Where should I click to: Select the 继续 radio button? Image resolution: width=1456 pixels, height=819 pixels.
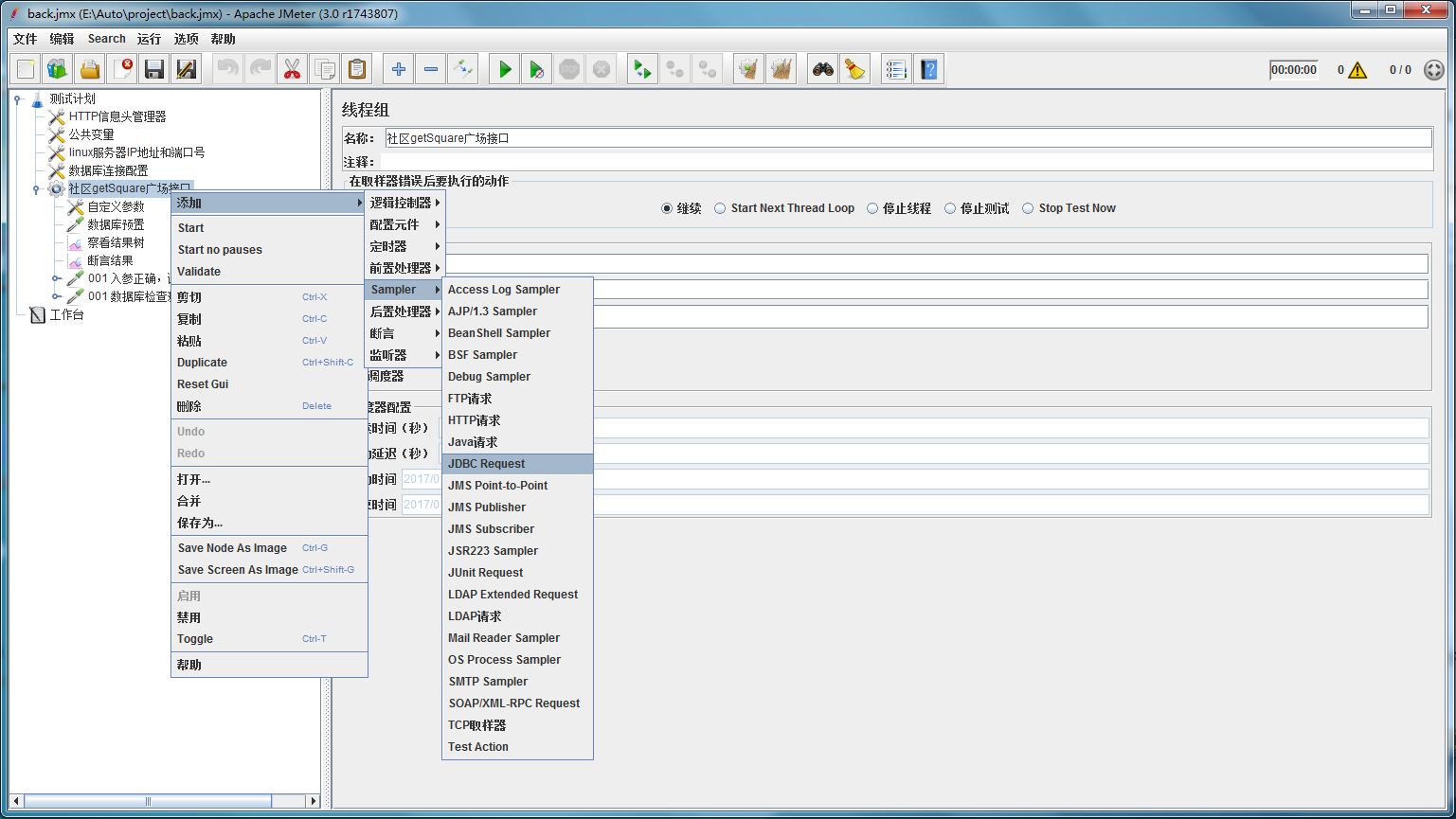tap(667, 208)
